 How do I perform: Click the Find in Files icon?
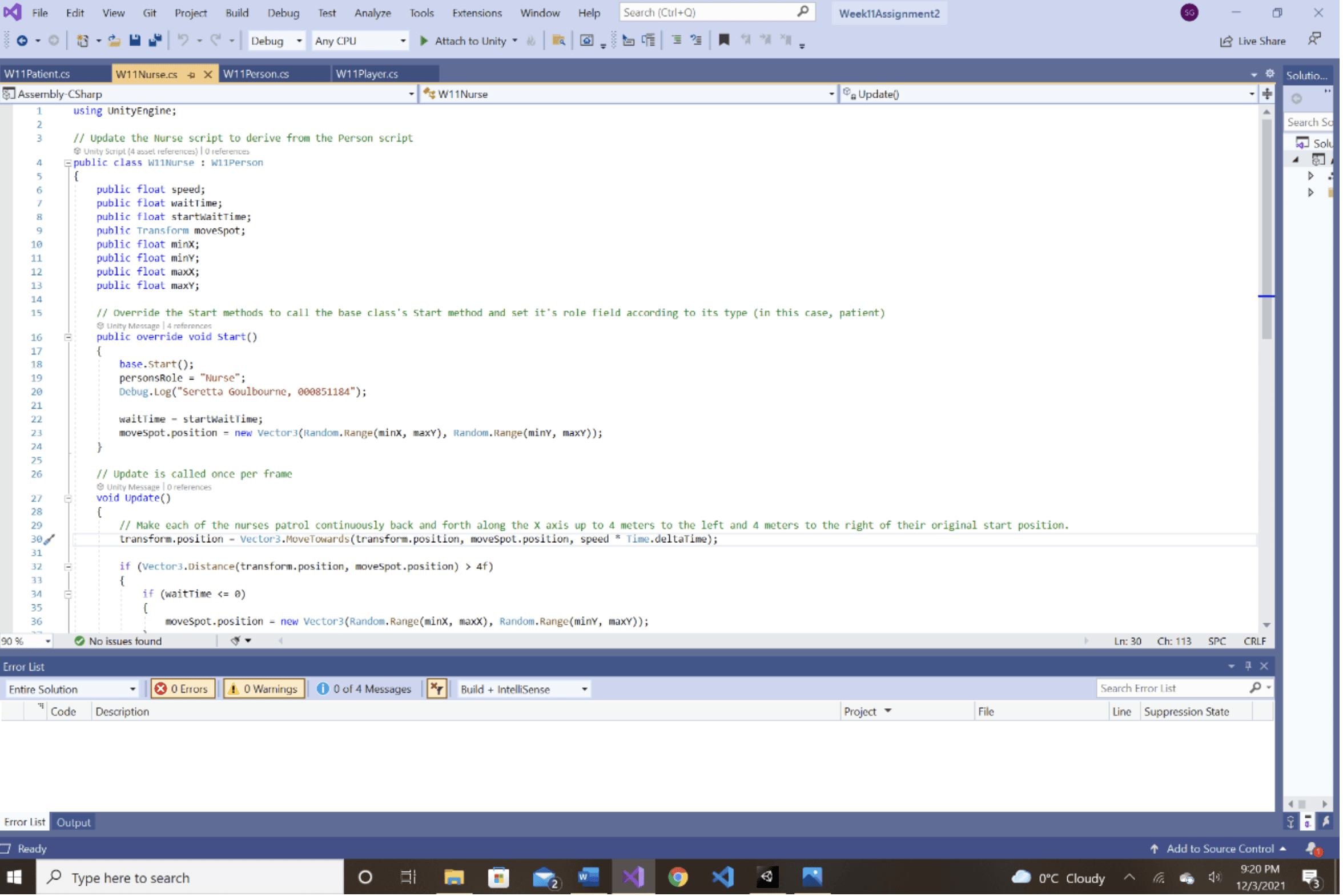click(x=559, y=41)
